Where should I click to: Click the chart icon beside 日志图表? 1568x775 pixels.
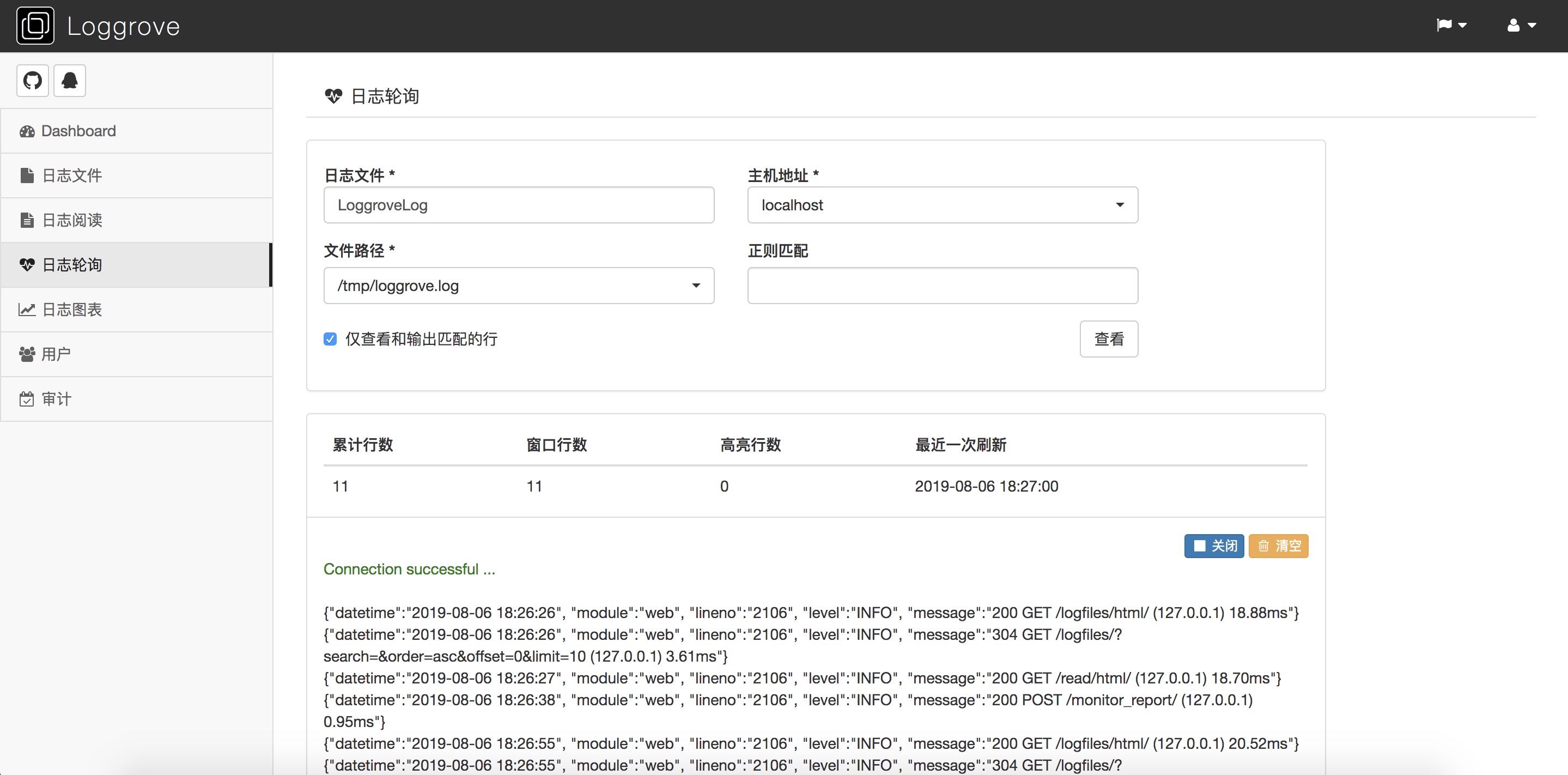point(27,309)
